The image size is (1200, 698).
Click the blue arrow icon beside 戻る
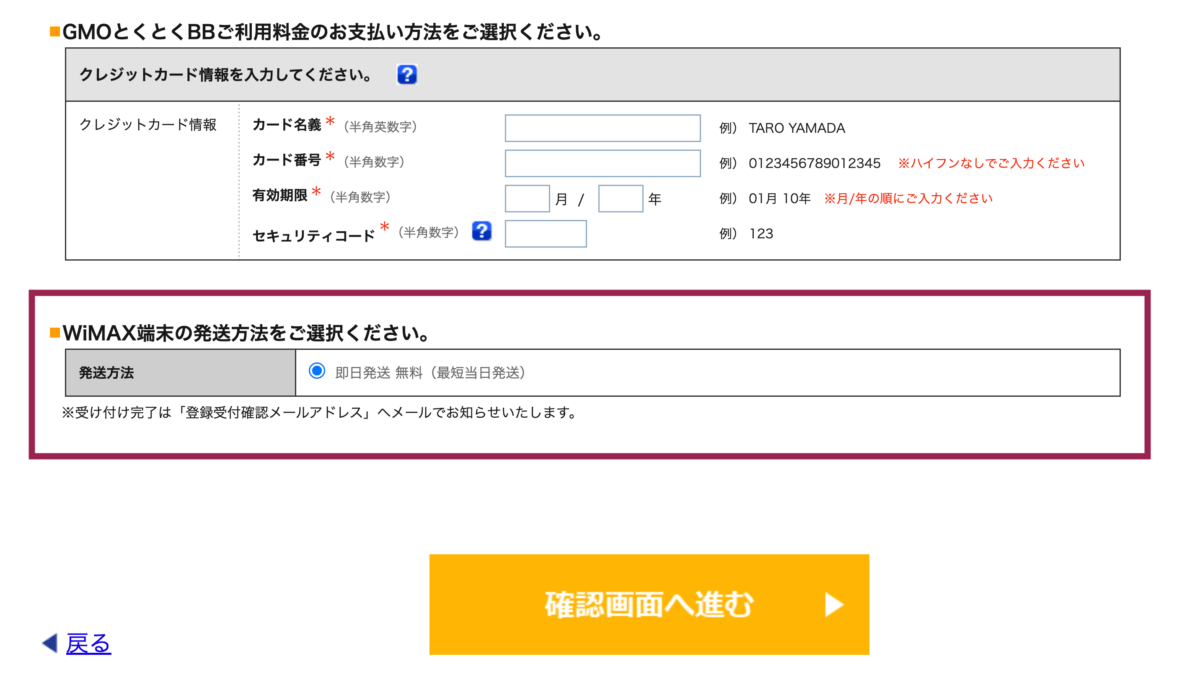[48, 644]
